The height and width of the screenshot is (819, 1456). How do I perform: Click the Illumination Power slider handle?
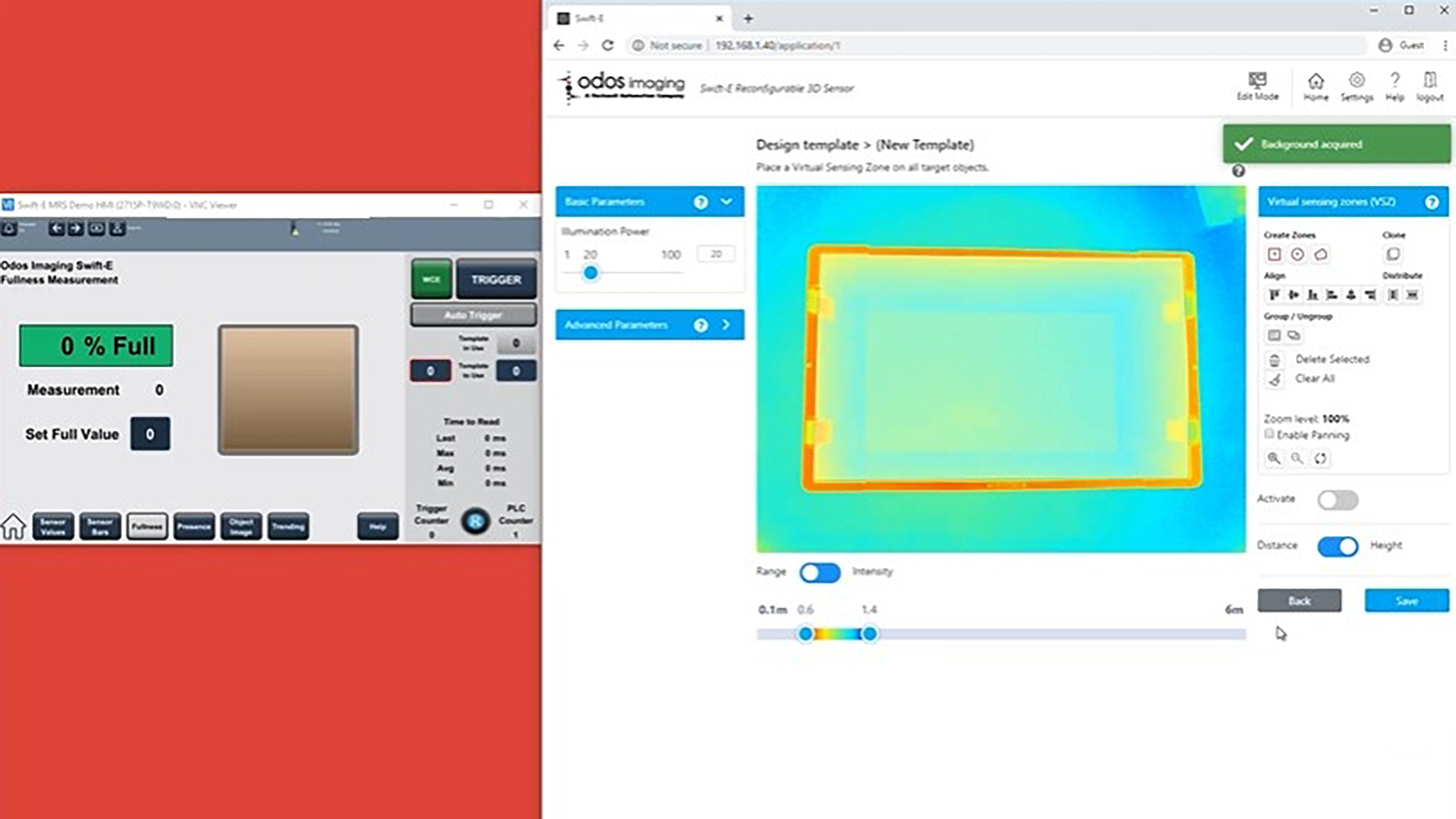tap(590, 273)
